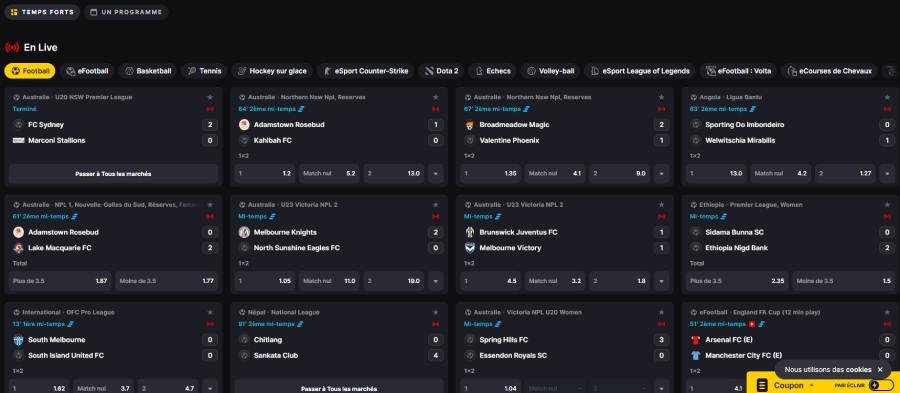The height and width of the screenshot is (393, 900).
Task: Star the Melbourne Knights vs North Sunshine Eagles match
Action: tap(436, 204)
